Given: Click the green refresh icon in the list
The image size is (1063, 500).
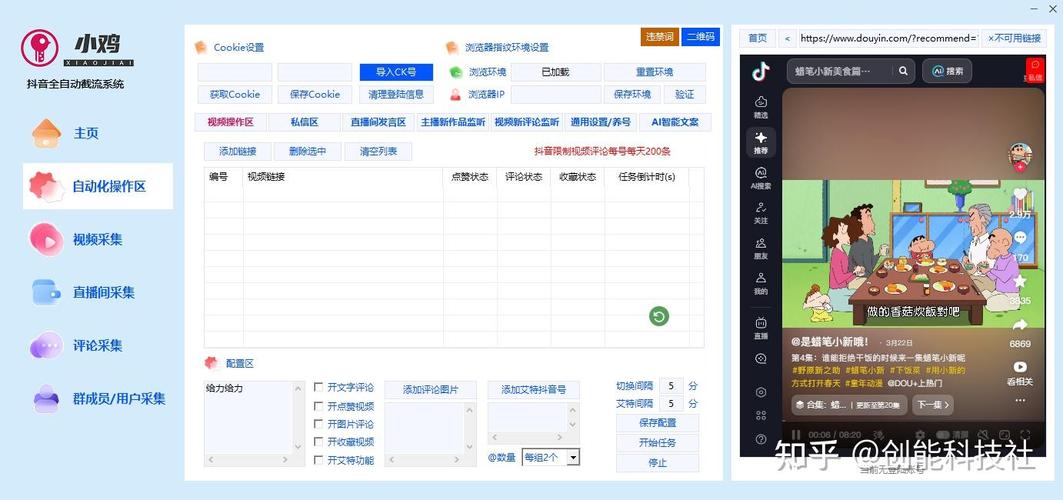Looking at the screenshot, I should [659, 317].
